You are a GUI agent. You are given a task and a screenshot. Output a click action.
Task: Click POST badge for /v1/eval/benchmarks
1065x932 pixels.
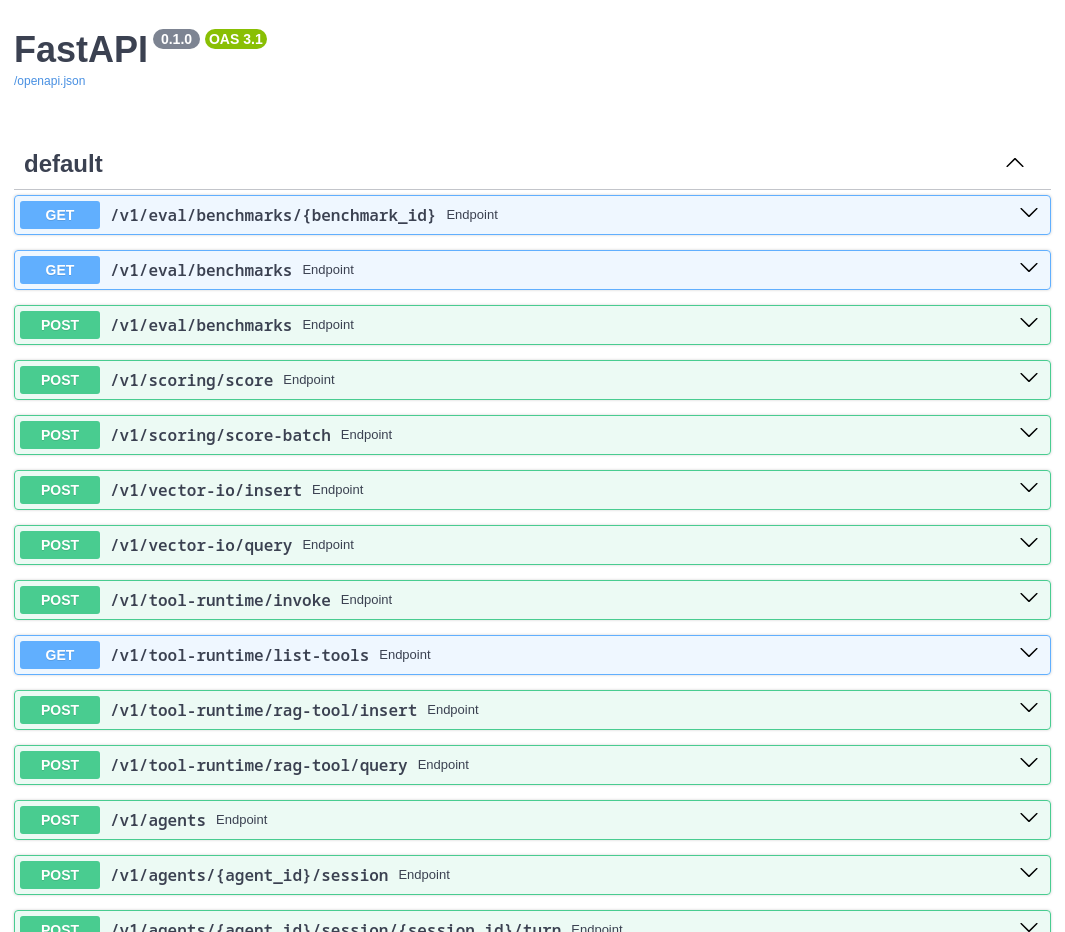pos(60,325)
